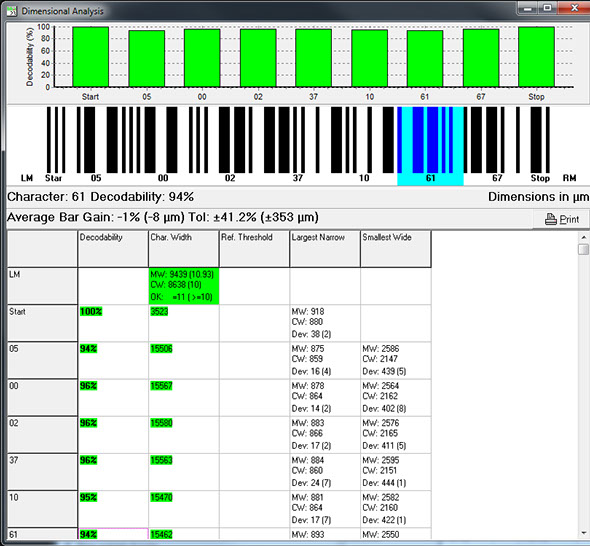Click the scrollbar up arrow

coord(584,237)
